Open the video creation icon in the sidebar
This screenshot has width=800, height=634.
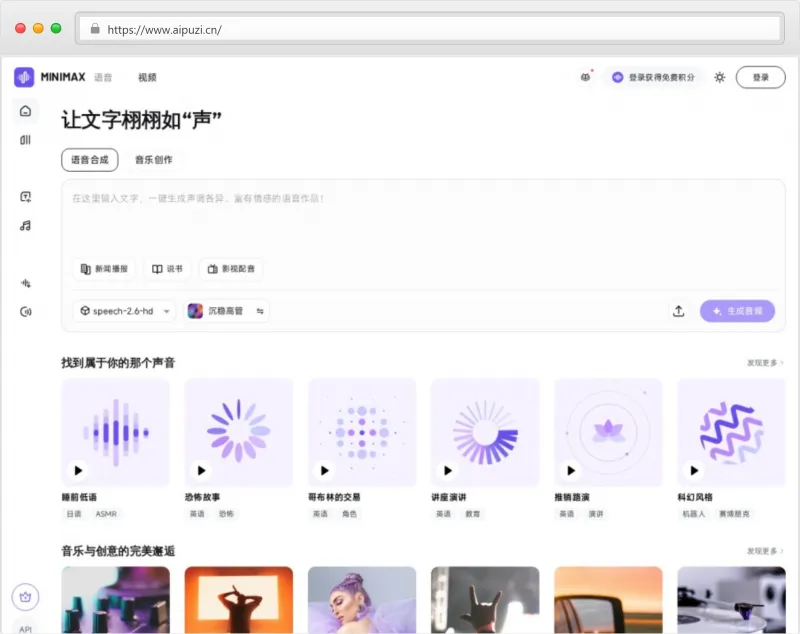click(27, 196)
